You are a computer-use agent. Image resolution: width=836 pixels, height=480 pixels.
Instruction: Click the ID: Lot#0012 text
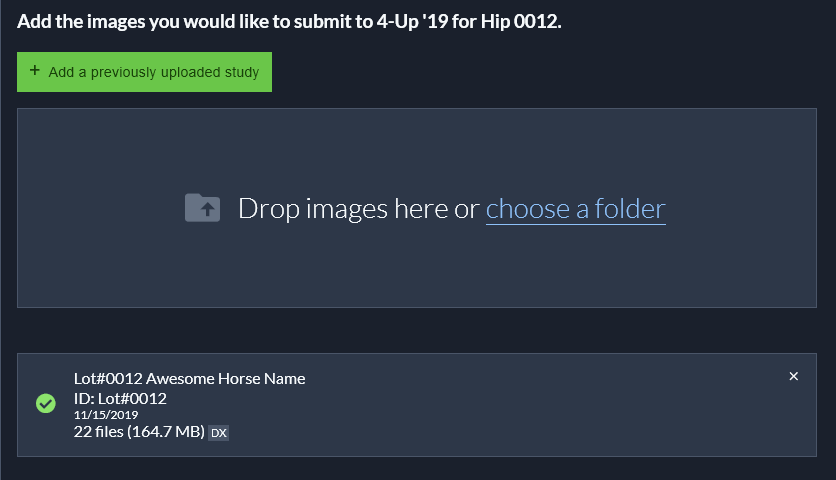120,398
